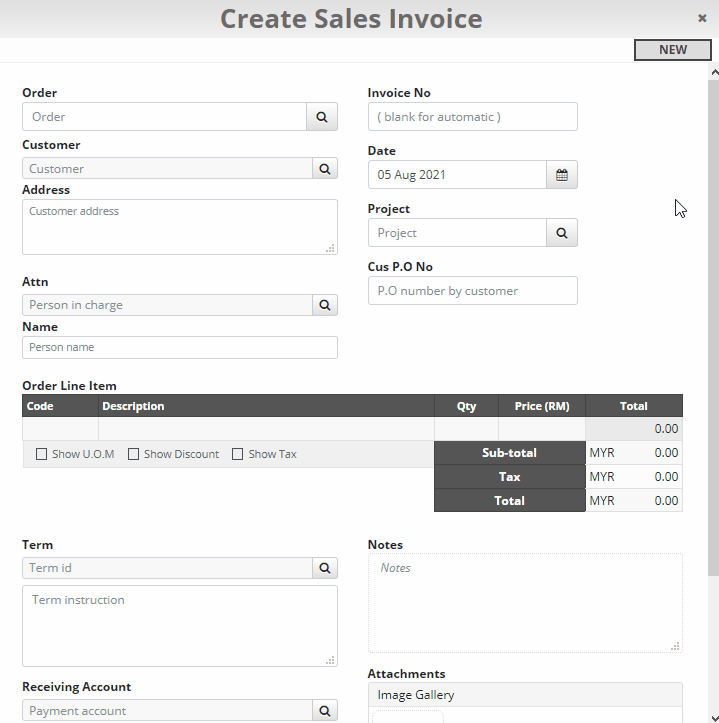This screenshot has height=723, width=719.
Task: Click the Term id search icon
Action: (x=325, y=568)
